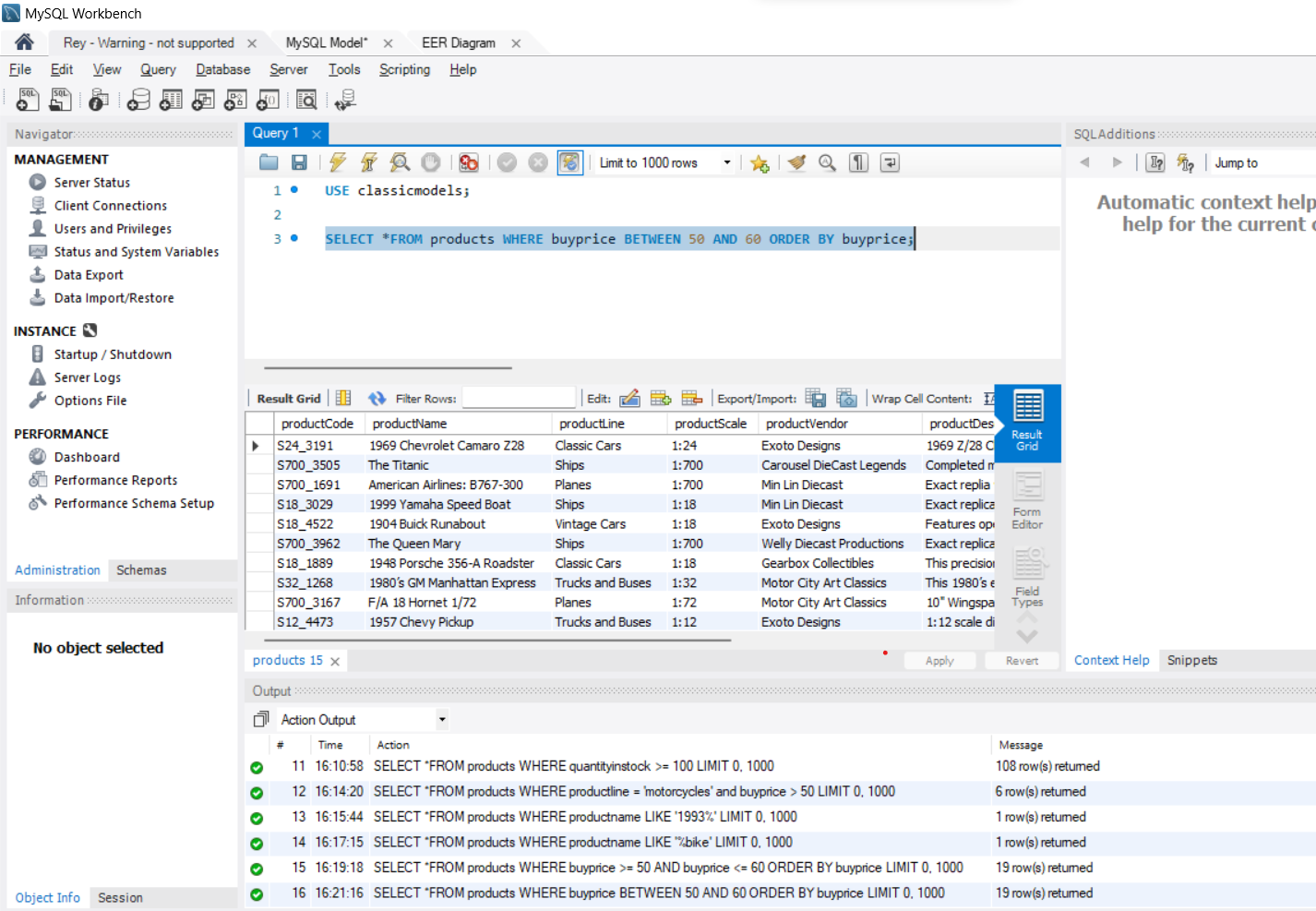1316x911 pixels.
Task: Toggle auto-commit mode button
Action: point(570,162)
